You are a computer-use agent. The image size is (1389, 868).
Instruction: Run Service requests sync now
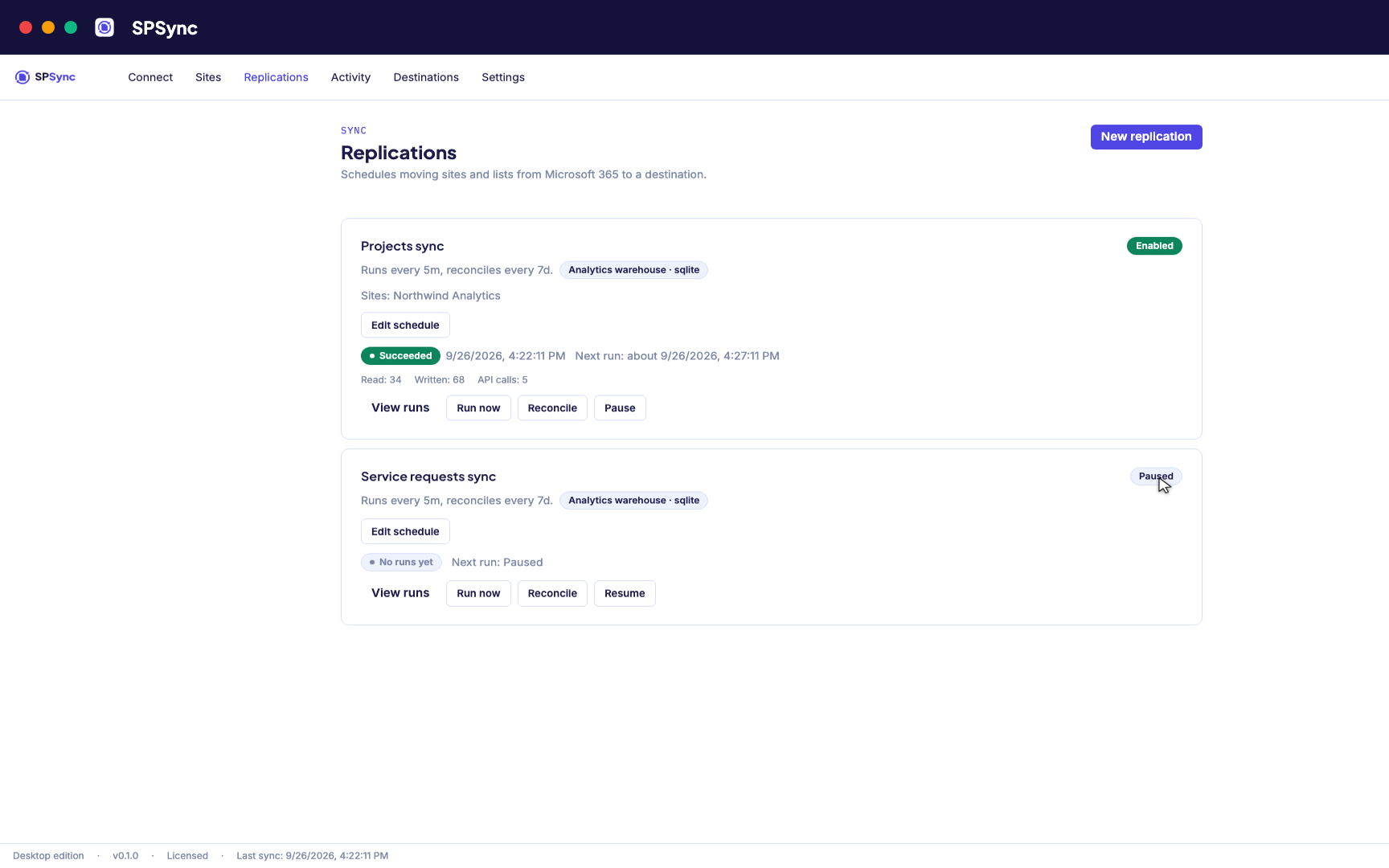tap(478, 593)
